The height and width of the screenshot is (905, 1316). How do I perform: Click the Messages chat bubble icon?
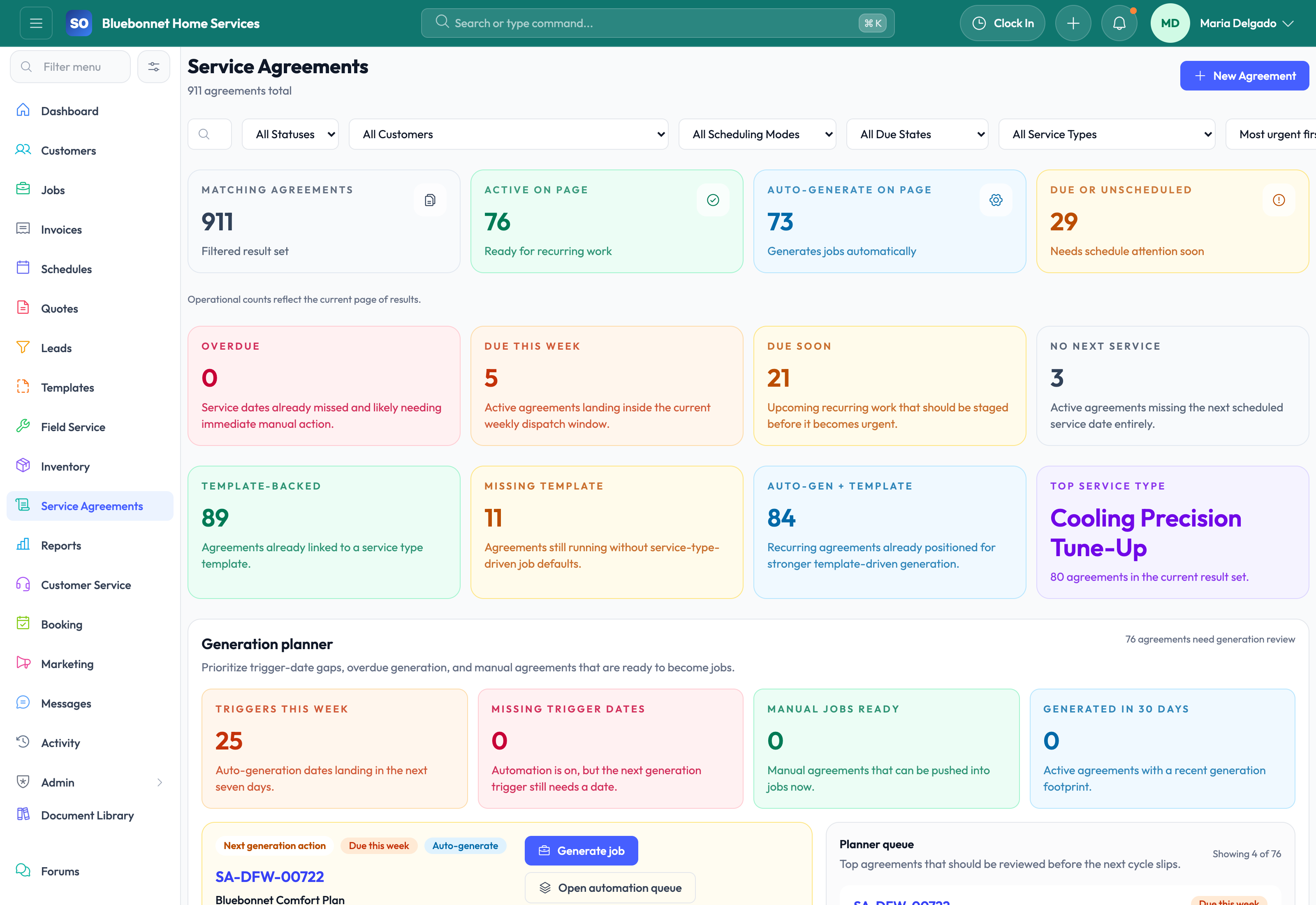(x=23, y=703)
